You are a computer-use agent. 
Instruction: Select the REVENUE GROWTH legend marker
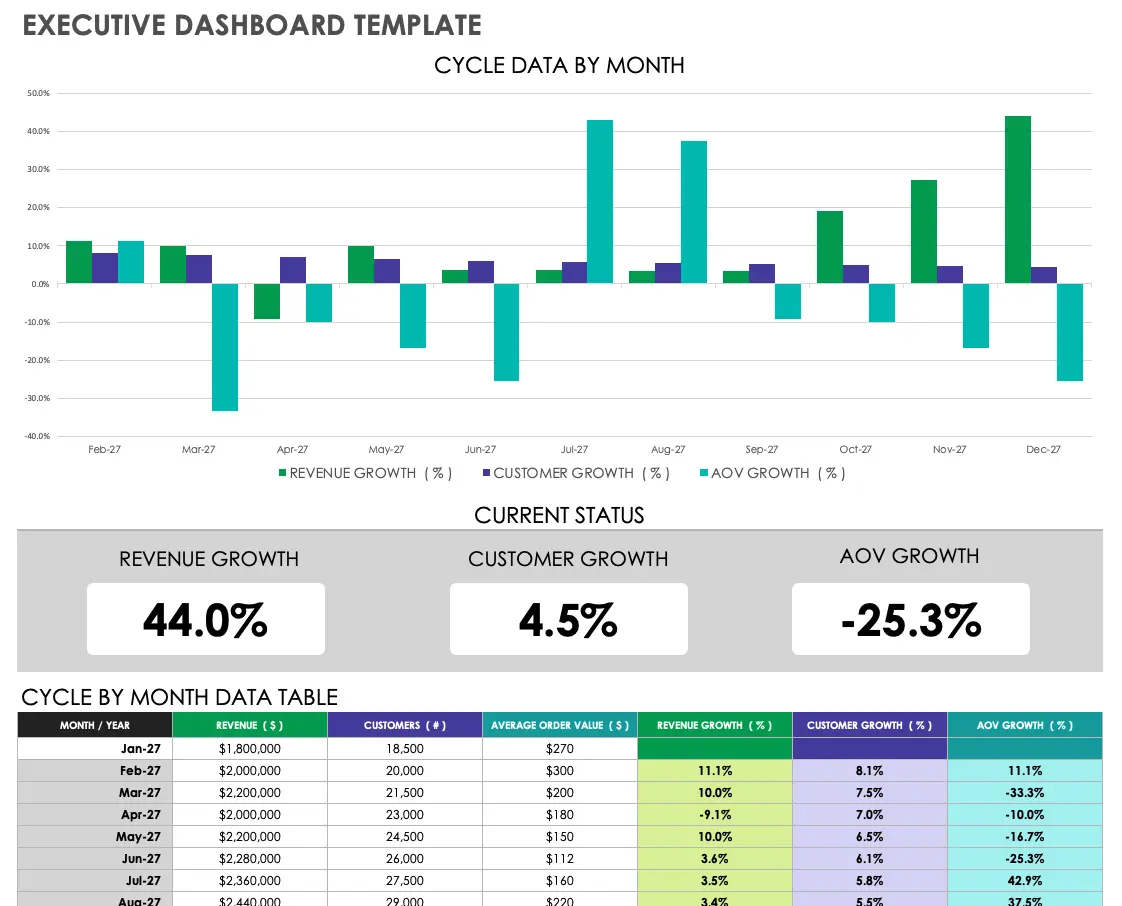281,473
